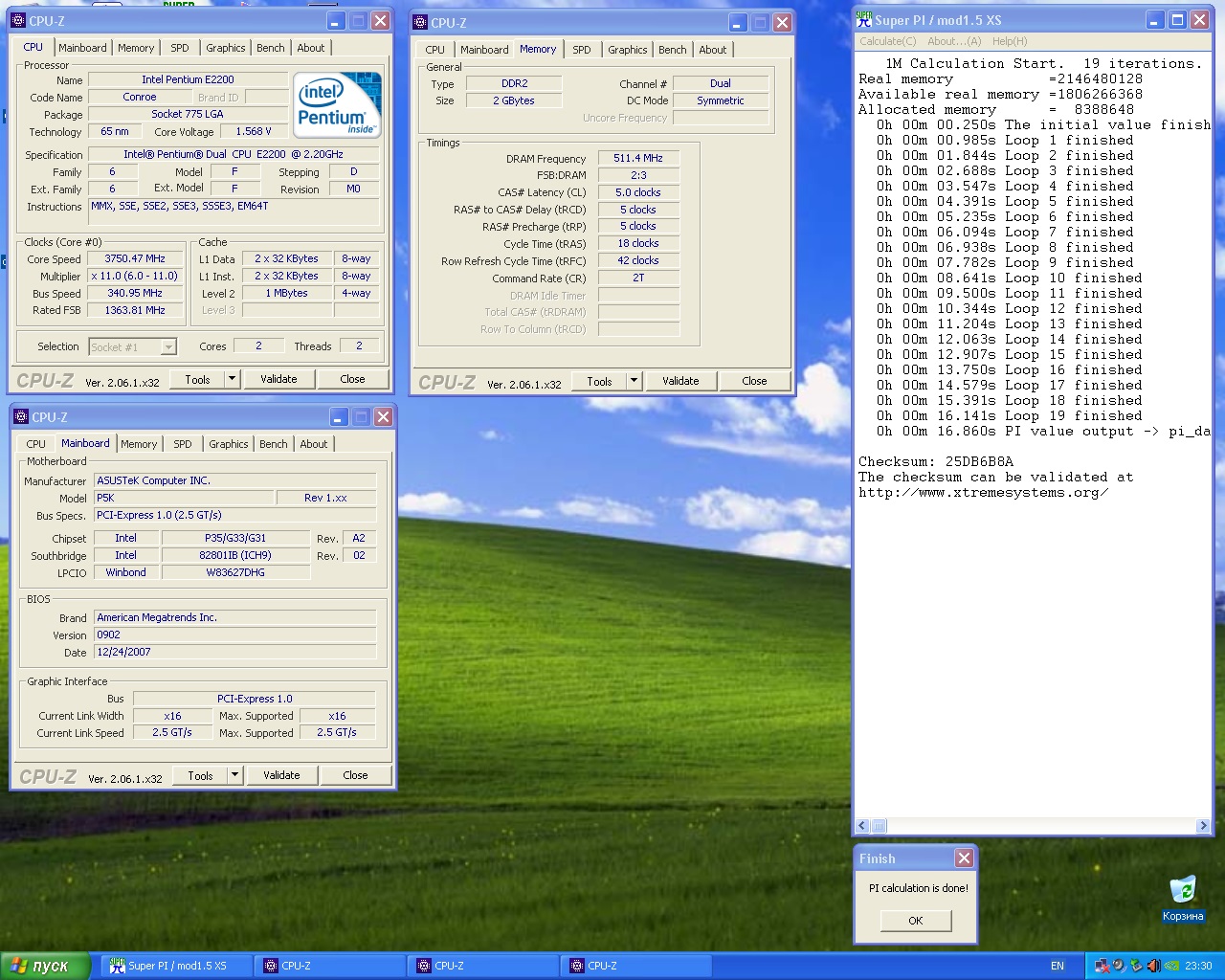Click Close in the CPU-Z window showing Core Voltage
Viewport: 1225px width, 980px height.
pyautogui.click(x=352, y=379)
